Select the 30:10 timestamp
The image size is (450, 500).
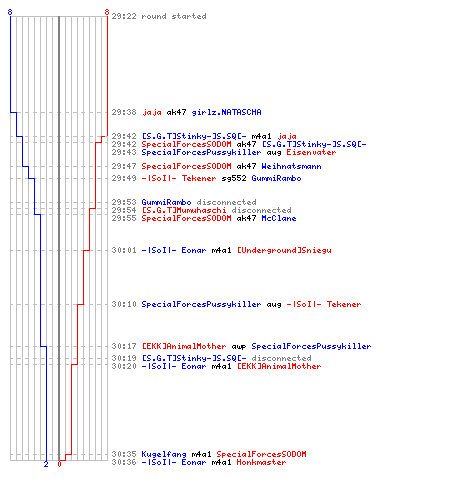[x=124, y=304]
